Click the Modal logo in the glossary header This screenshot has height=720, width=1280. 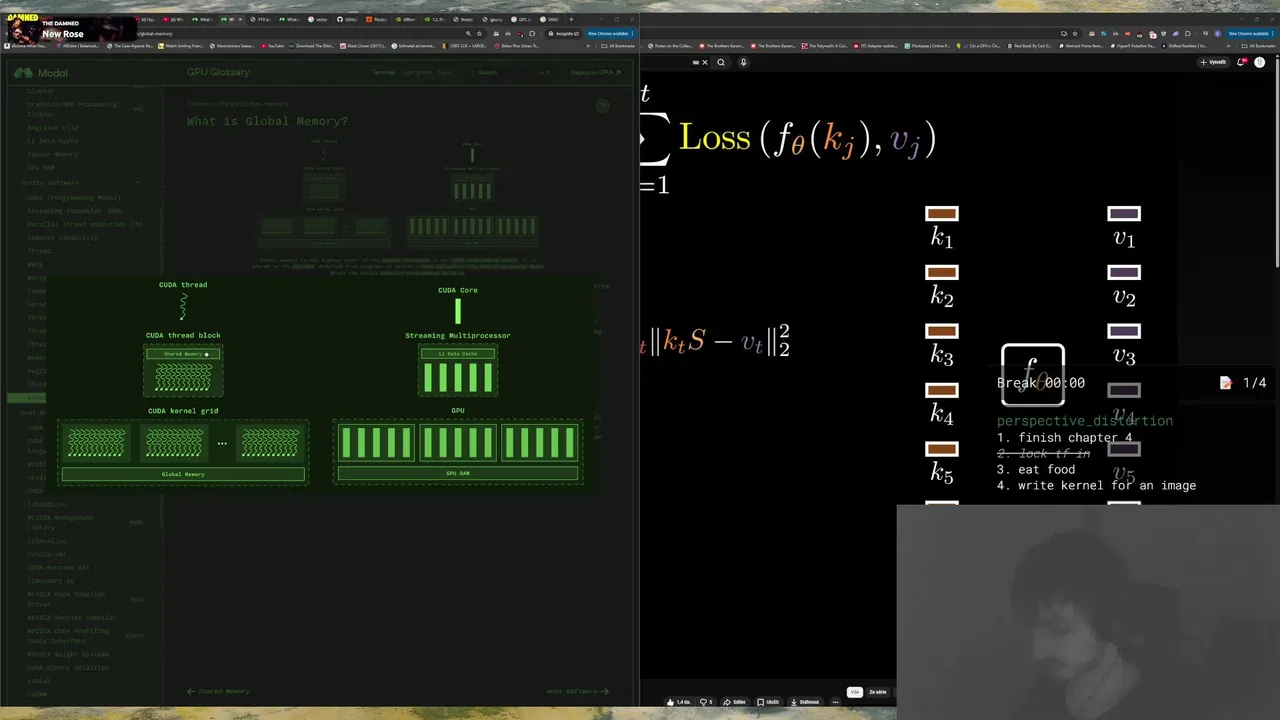[x=41, y=73]
